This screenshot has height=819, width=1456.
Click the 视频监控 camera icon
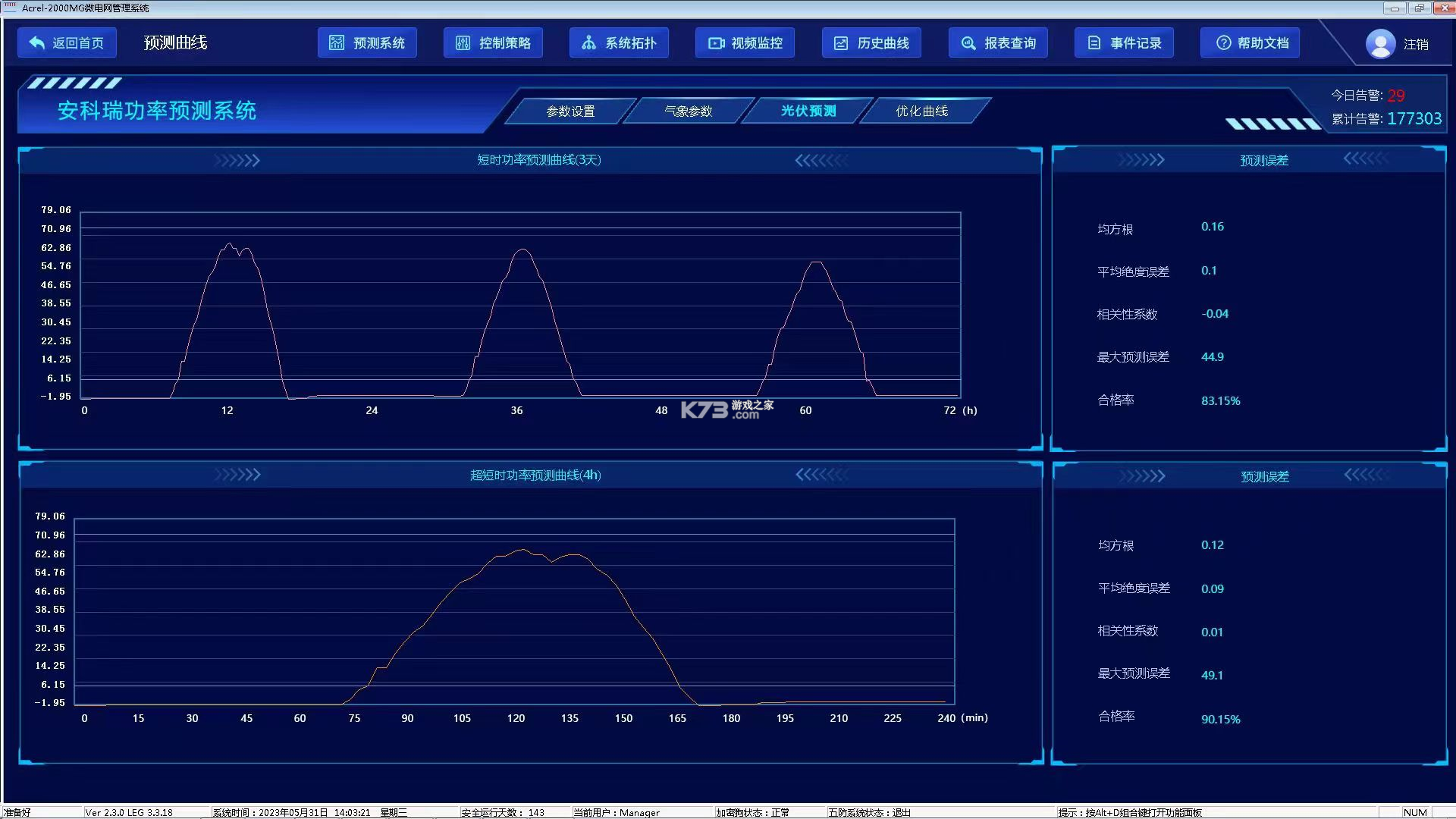coord(716,43)
